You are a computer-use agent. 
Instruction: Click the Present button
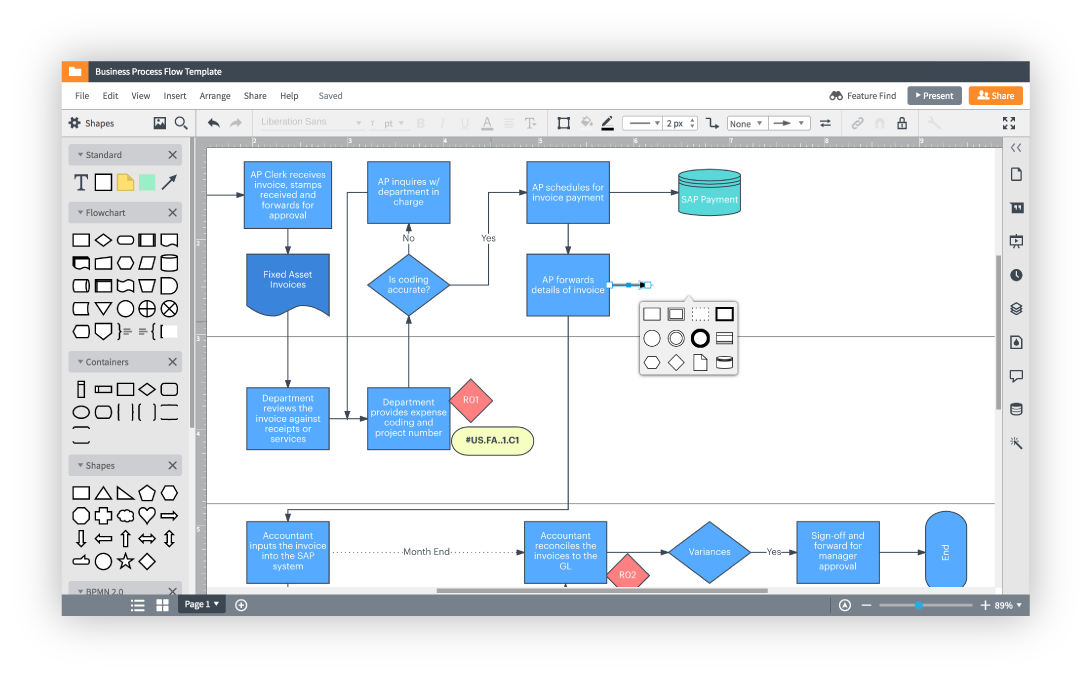tap(934, 96)
